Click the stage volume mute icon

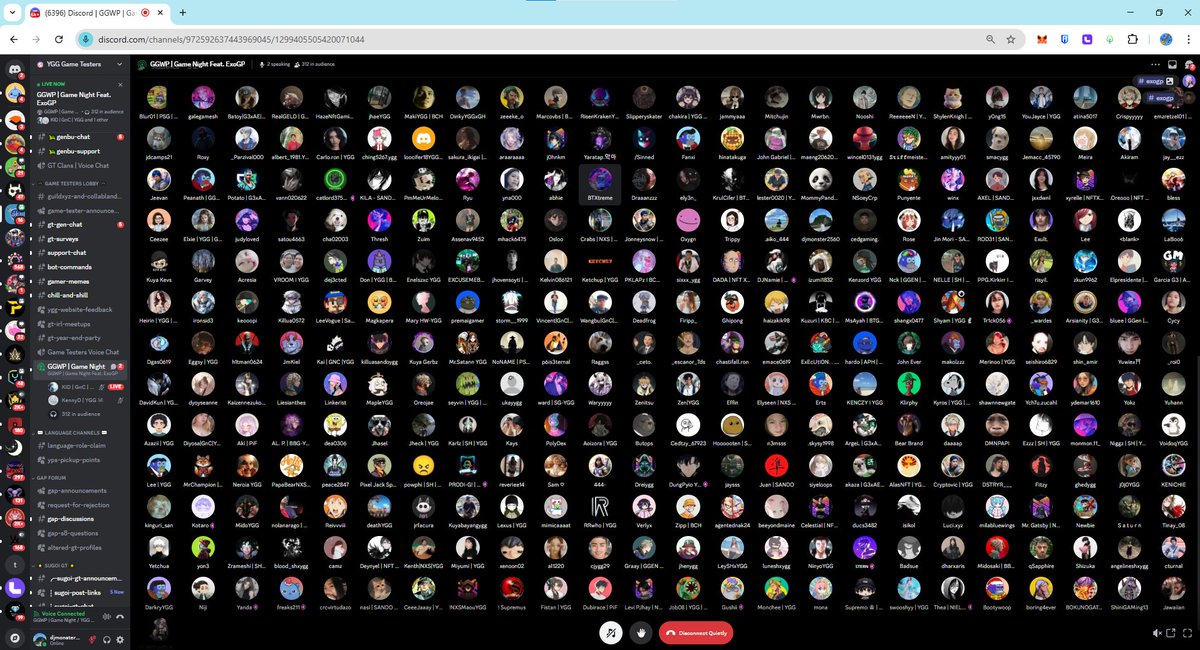tap(1157, 632)
